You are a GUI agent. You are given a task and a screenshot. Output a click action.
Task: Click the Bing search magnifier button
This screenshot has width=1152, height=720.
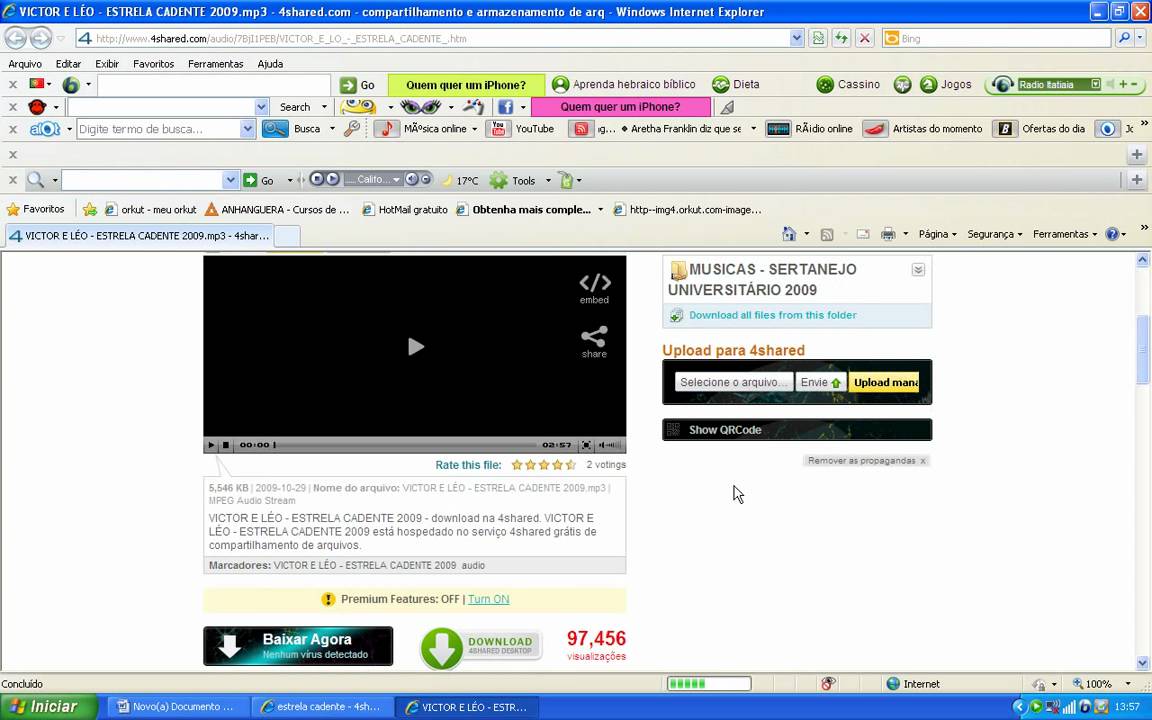tap(1123, 38)
